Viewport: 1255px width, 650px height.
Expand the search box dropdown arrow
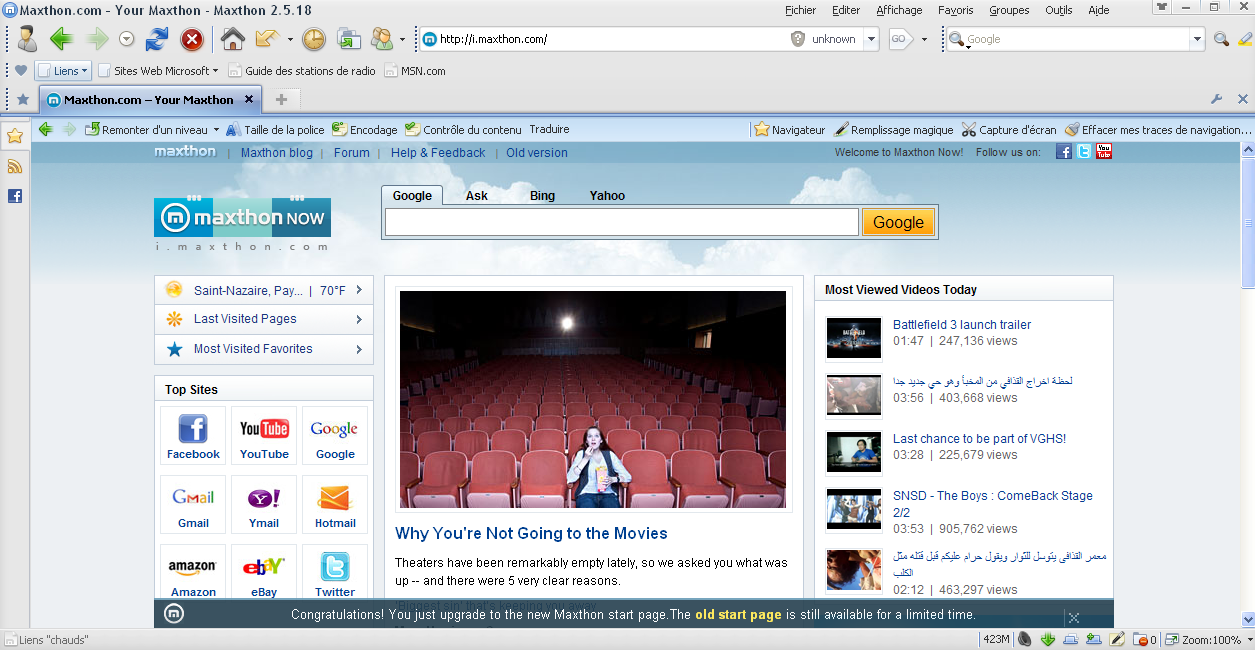coord(1197,39)
